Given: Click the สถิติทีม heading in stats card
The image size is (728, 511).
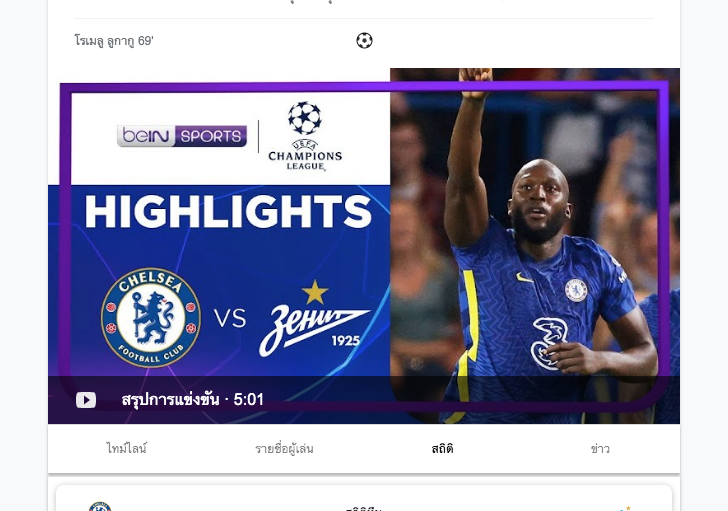Looking at the screenshot, I should (364, 509).
